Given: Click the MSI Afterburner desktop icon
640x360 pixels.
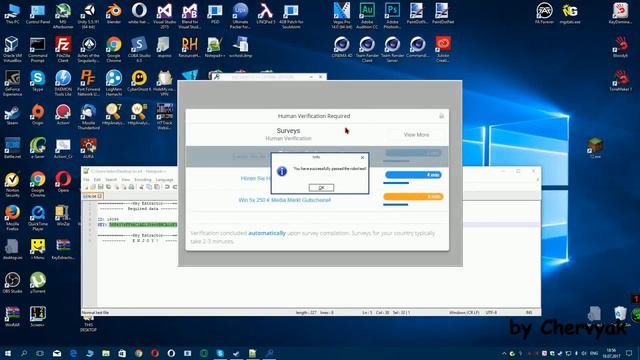Looking at the screenshot, I should [63, 16].
